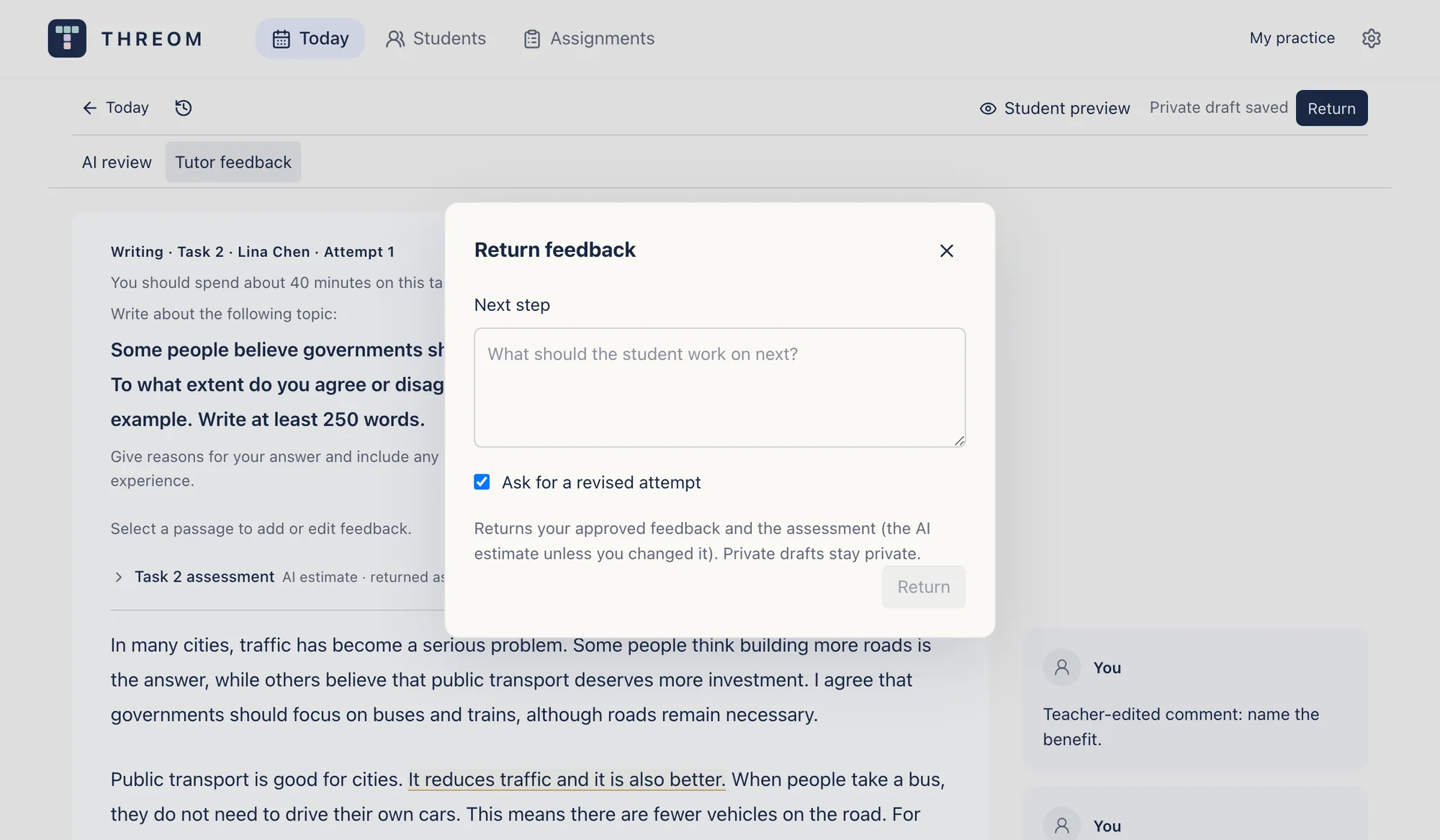Screen dimensions: 1440x840
Task: Expand the Task 2 assessment section
Action: (x=119, y=577)
